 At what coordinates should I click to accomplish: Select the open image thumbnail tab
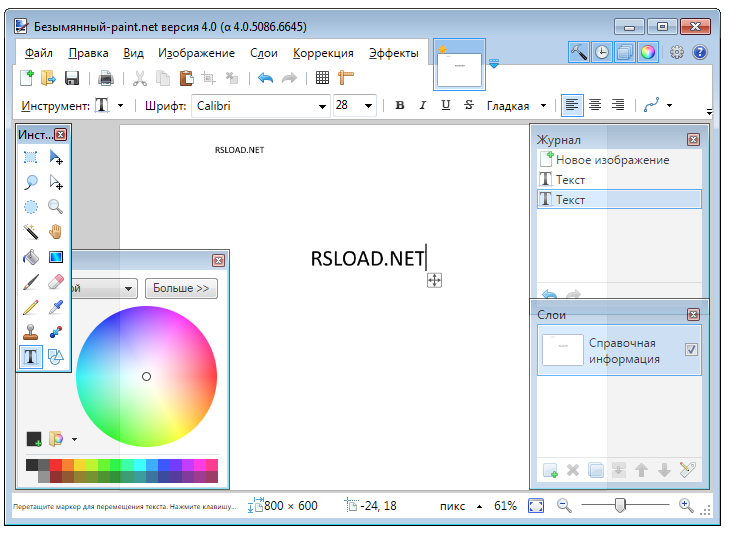(x=459, y=65)
